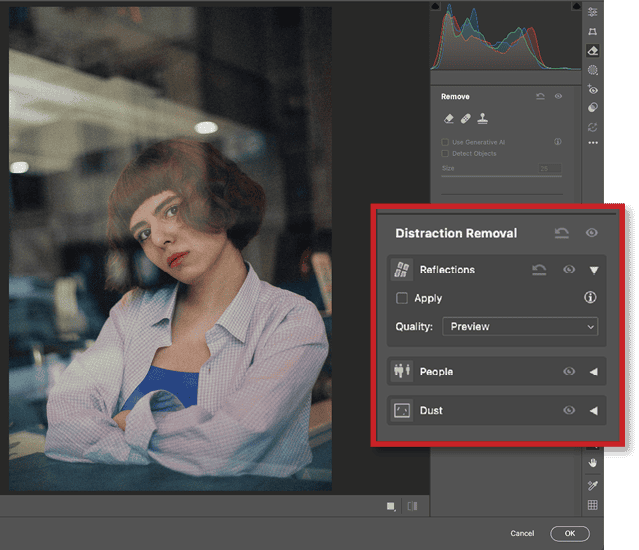This screenshot has height=550, width=639.
Task: Click the Cancel button
Action: (522, 533)
